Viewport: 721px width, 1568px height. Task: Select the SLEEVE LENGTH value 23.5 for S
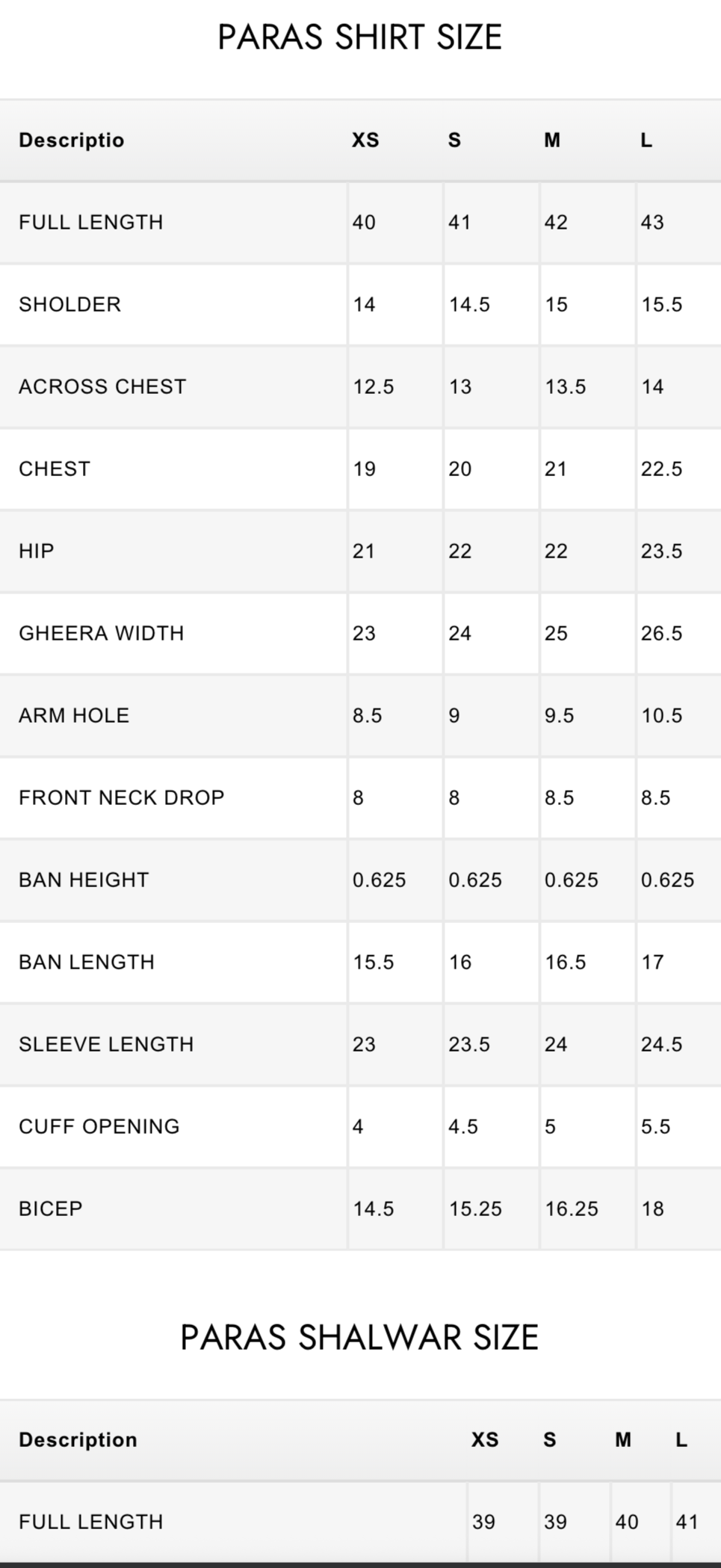point(469,1044)
